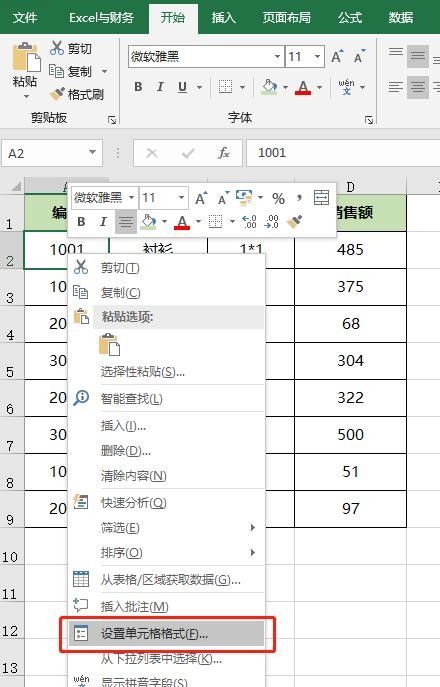Click Format Painter brush in mini toolbar
This screenshot has width=440, height=687.
295,222
